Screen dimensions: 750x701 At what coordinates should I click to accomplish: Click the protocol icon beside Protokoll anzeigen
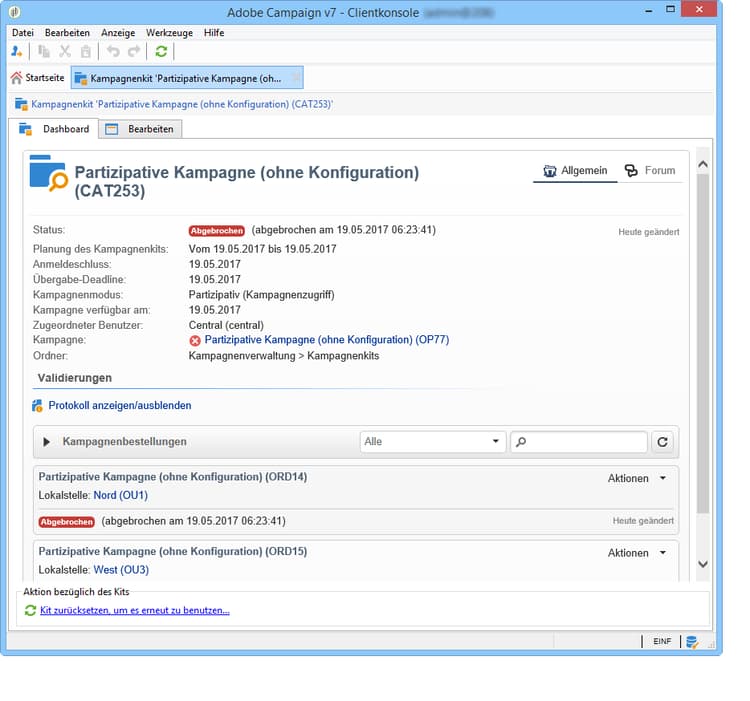tap(37, 405)
